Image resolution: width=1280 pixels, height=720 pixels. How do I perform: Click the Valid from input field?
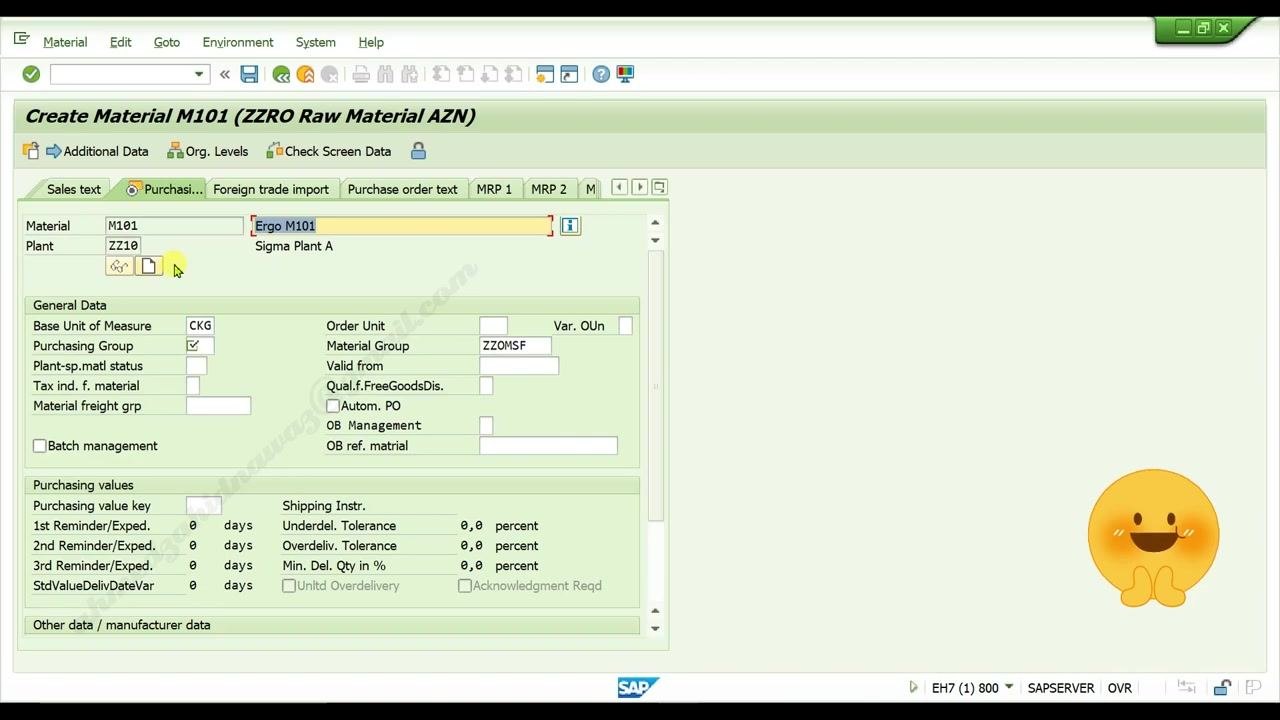click(x=519, y=366)
